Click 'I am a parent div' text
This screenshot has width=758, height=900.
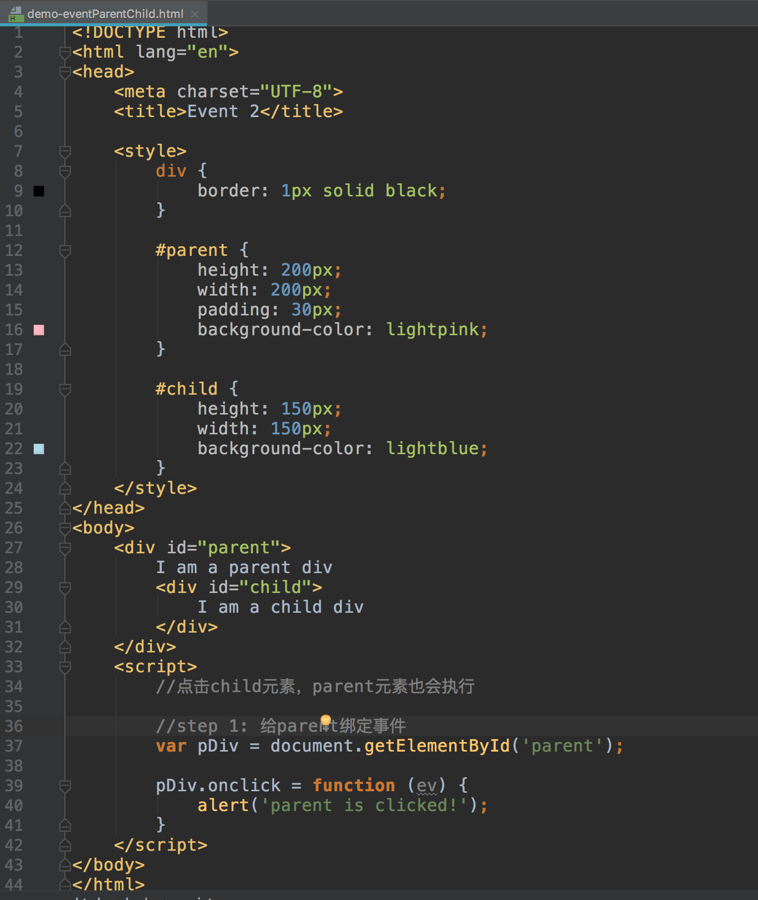(x=244, y=568)
